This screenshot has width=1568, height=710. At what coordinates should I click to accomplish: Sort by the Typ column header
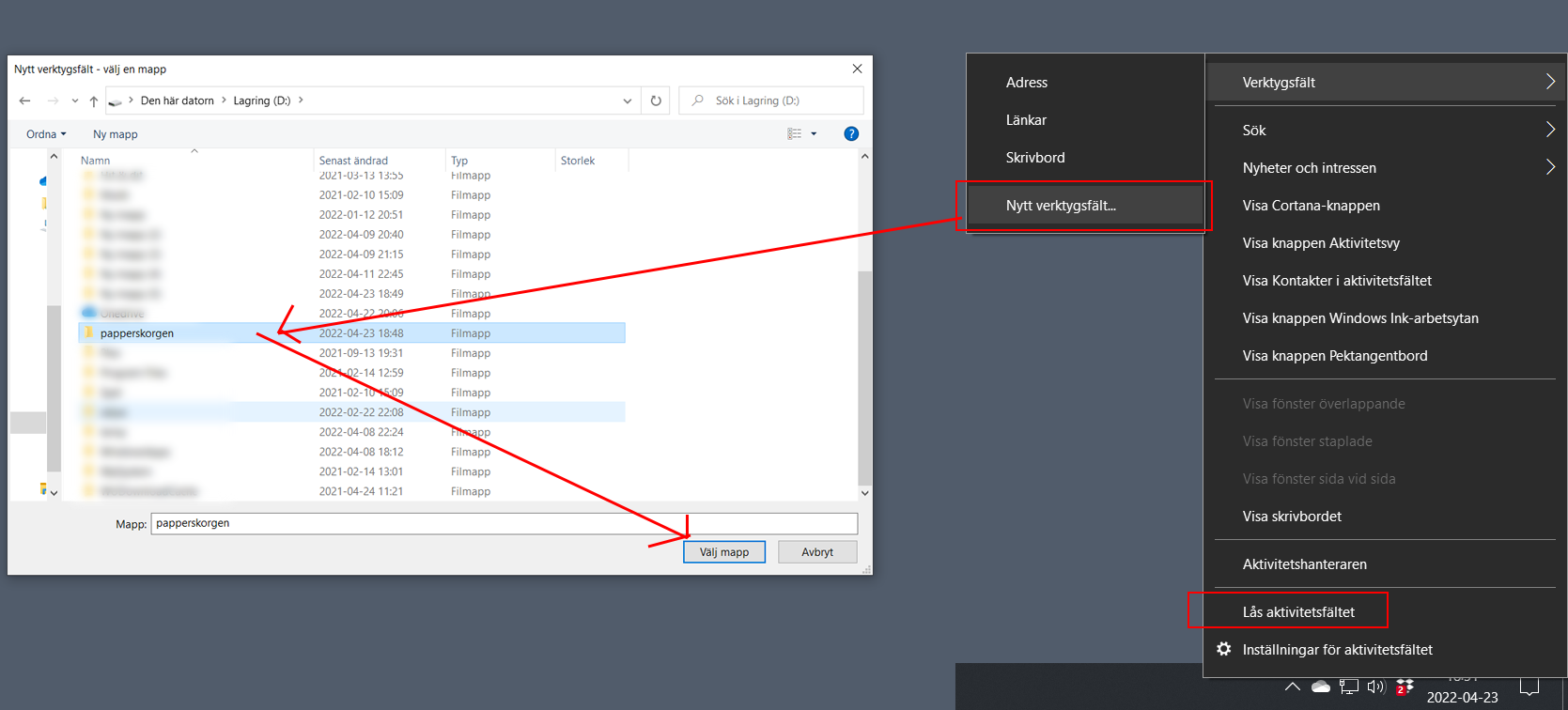pos(501,161)
